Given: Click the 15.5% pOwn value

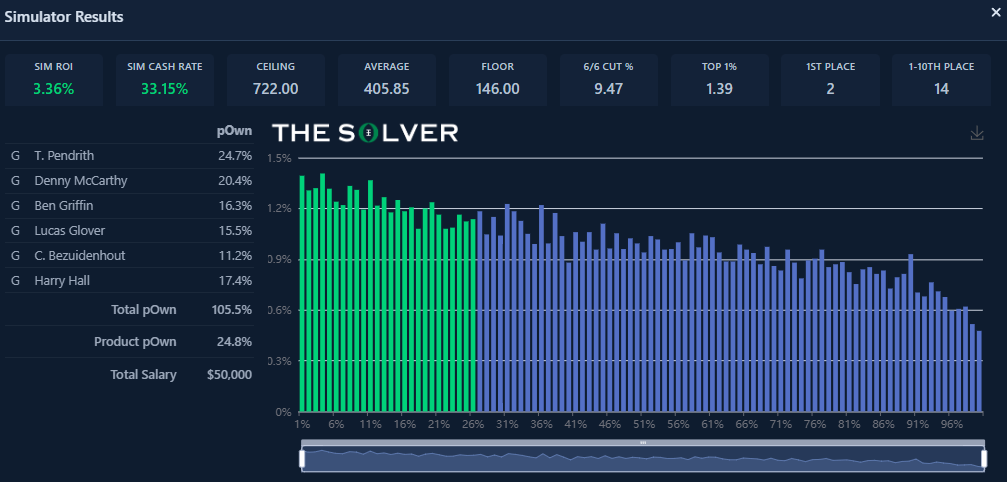Looking at the screenshot, I should click(x=235, y=230).
